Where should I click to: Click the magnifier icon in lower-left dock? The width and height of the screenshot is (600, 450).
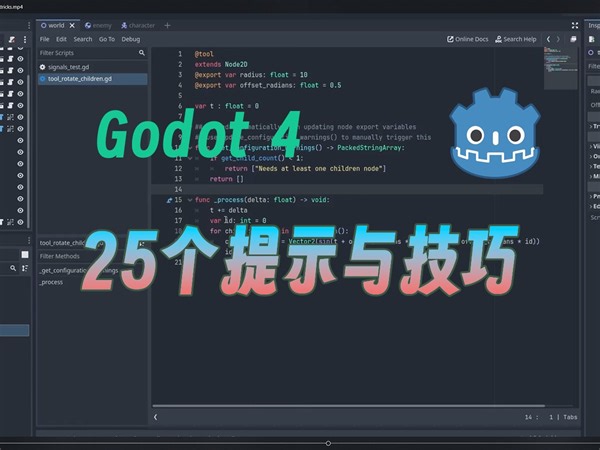pos(13,268)
